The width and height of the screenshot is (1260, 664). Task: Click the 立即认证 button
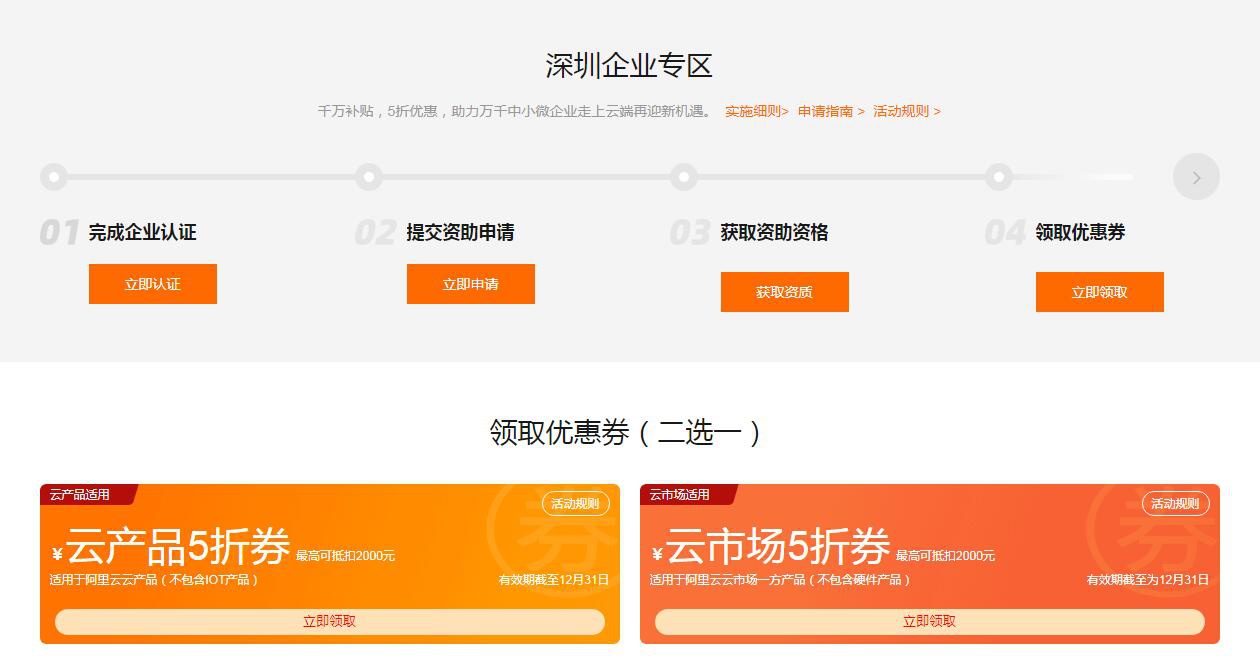tap(153, 284)
